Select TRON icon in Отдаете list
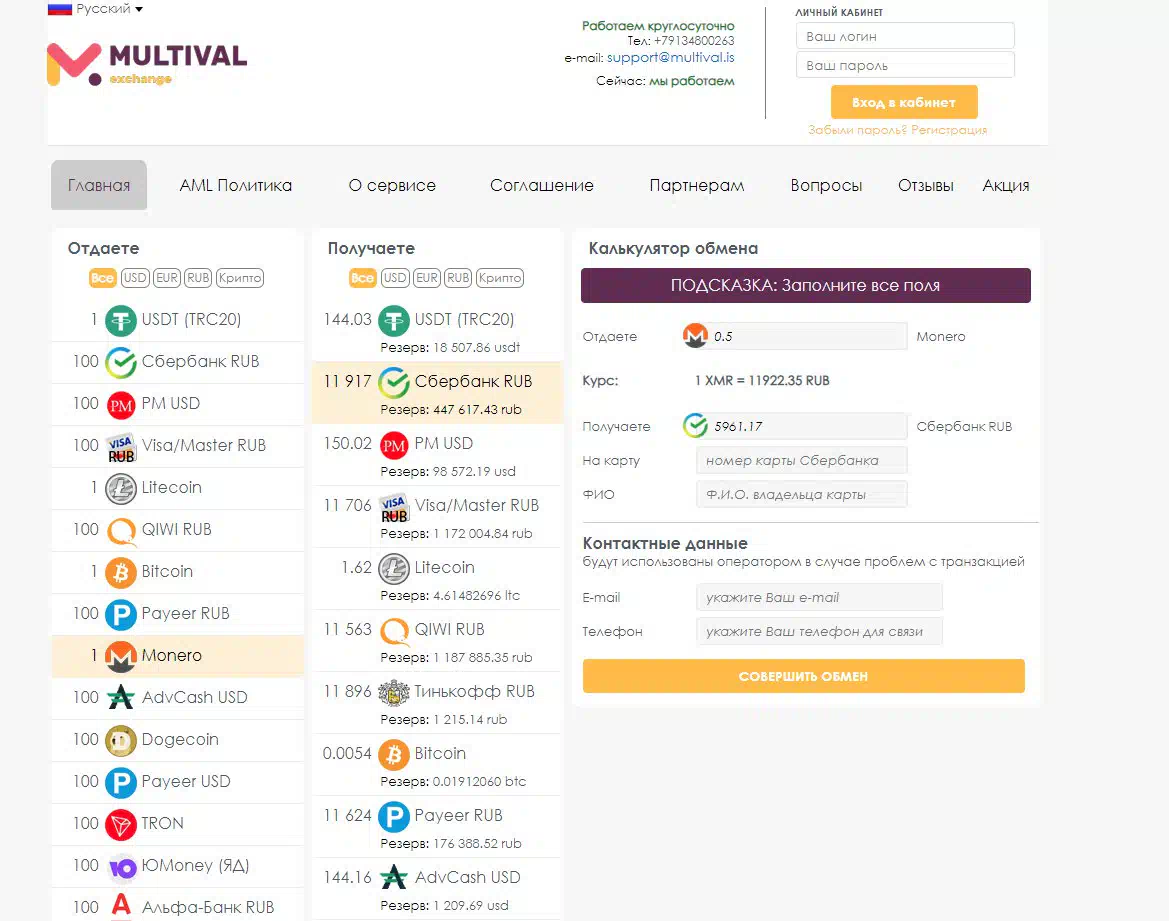This screenshot has width=1169, height=921. 120,824
